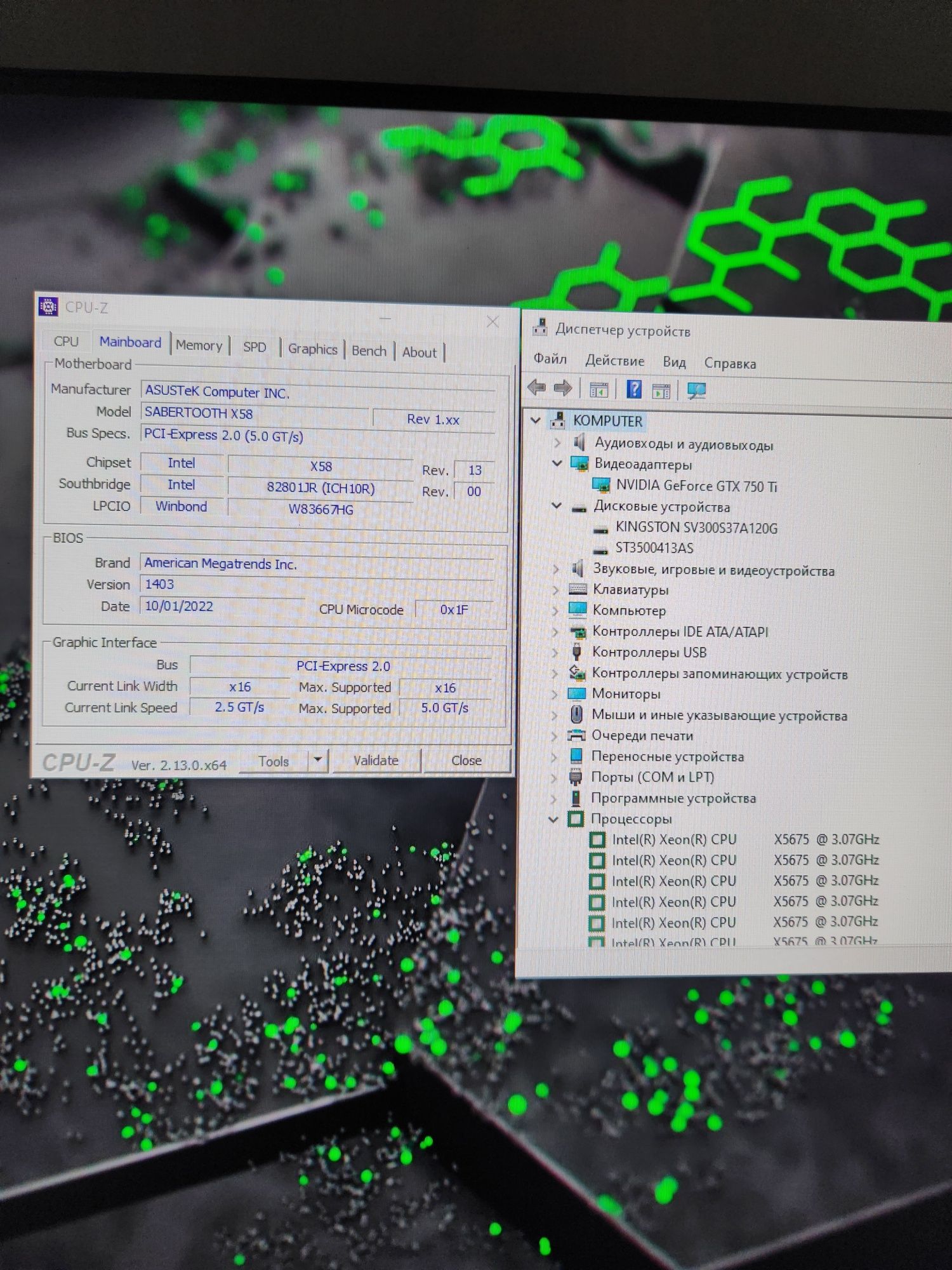This screenshot has width=952, height=1270.
Task: Switch to the CPU tab in CPU-Z
Action: coord(66,341)
